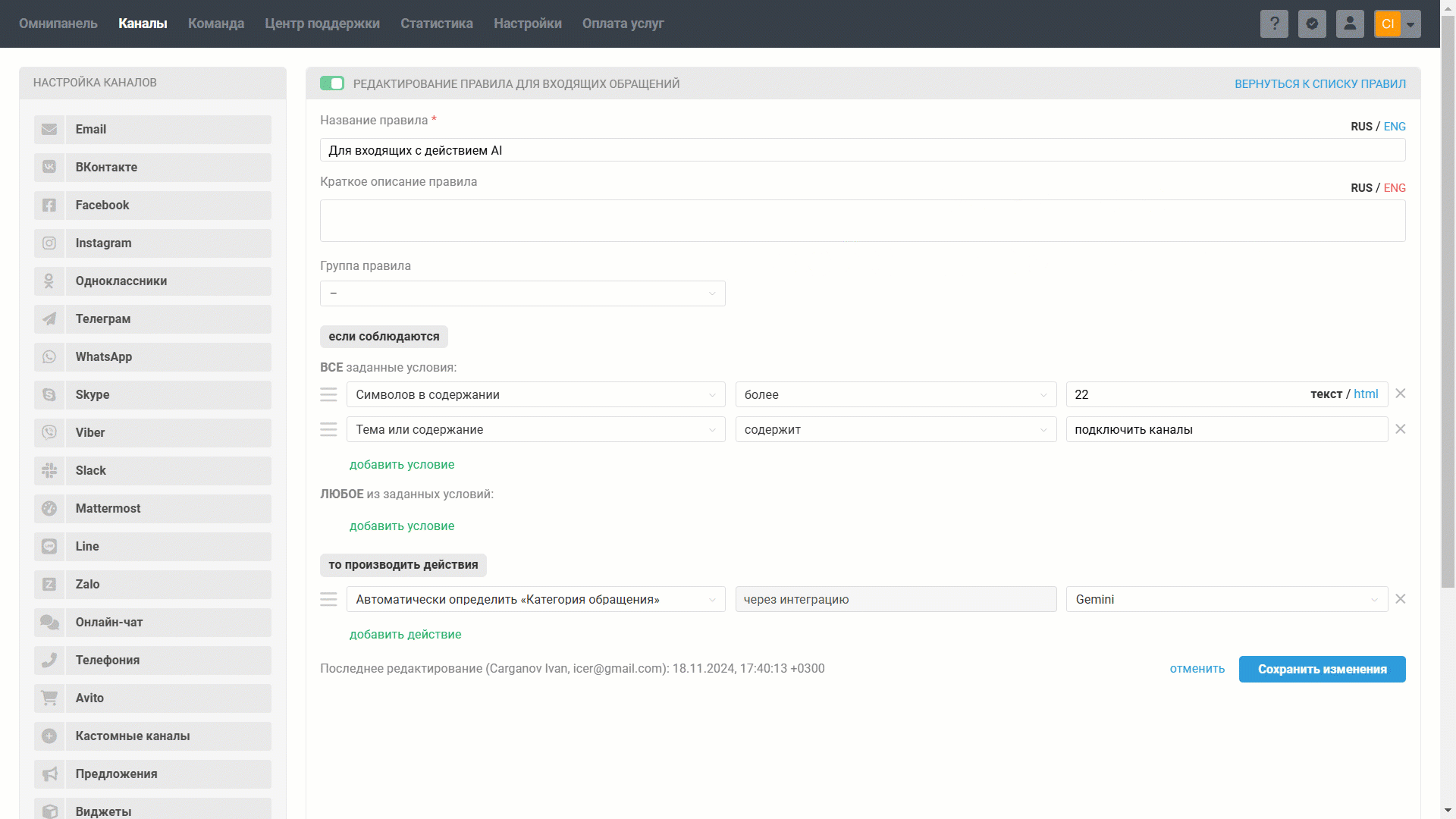Select the WhatsApp channel icon
Screen dimensions: 1456x819
(x=49, y=357)
